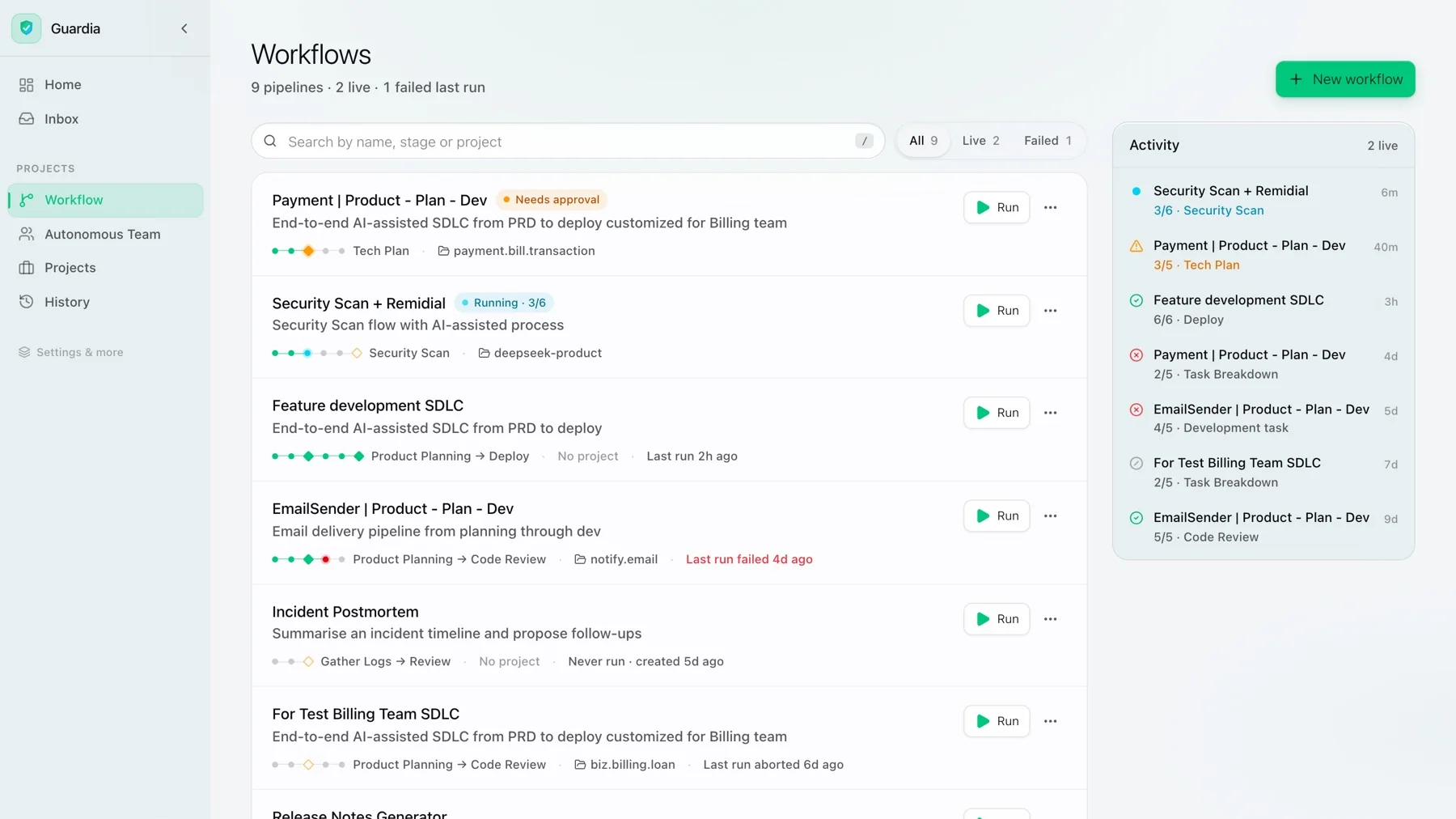
Task: Run the Incident Postmortem workflow
Action: tap(997, 619)
